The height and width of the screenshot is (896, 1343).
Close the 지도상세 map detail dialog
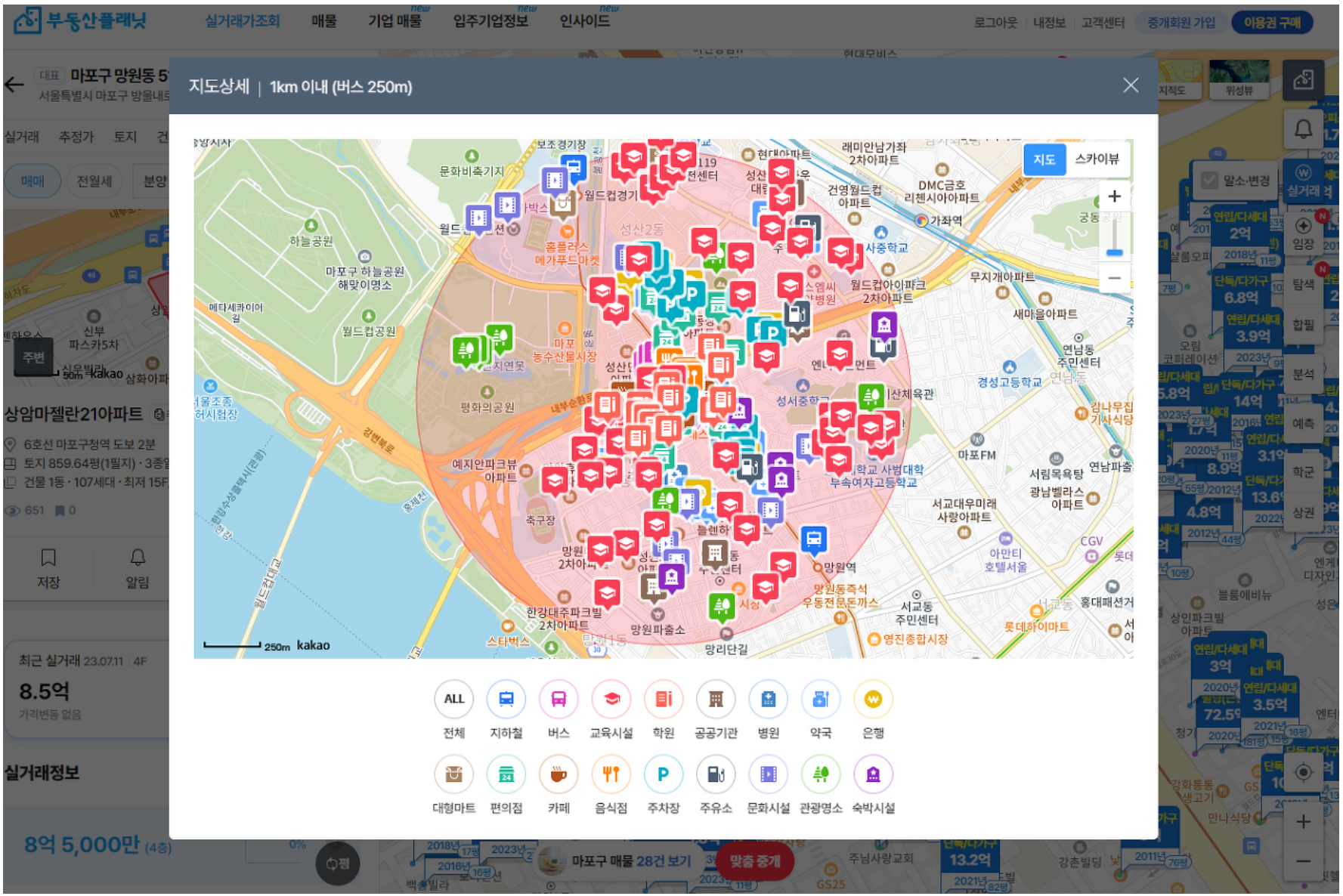1131,85
